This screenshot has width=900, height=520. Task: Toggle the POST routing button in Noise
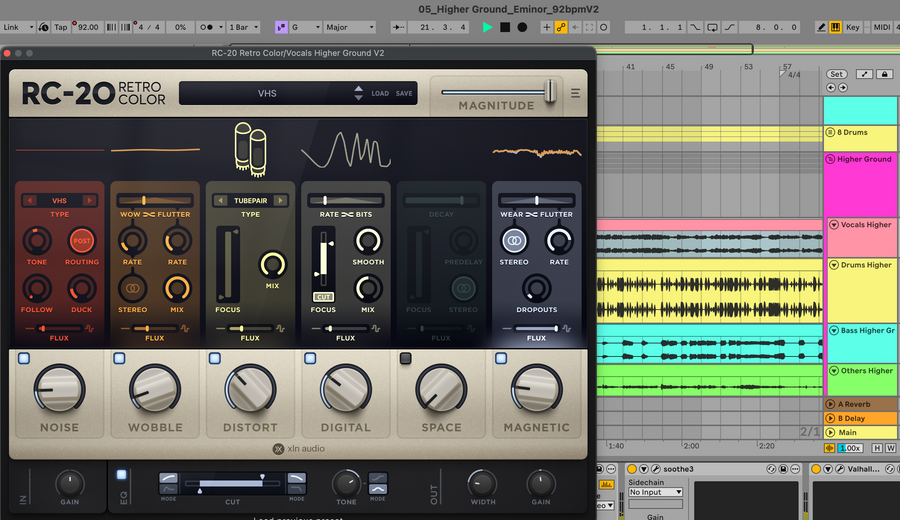click(x=82, y=240)
